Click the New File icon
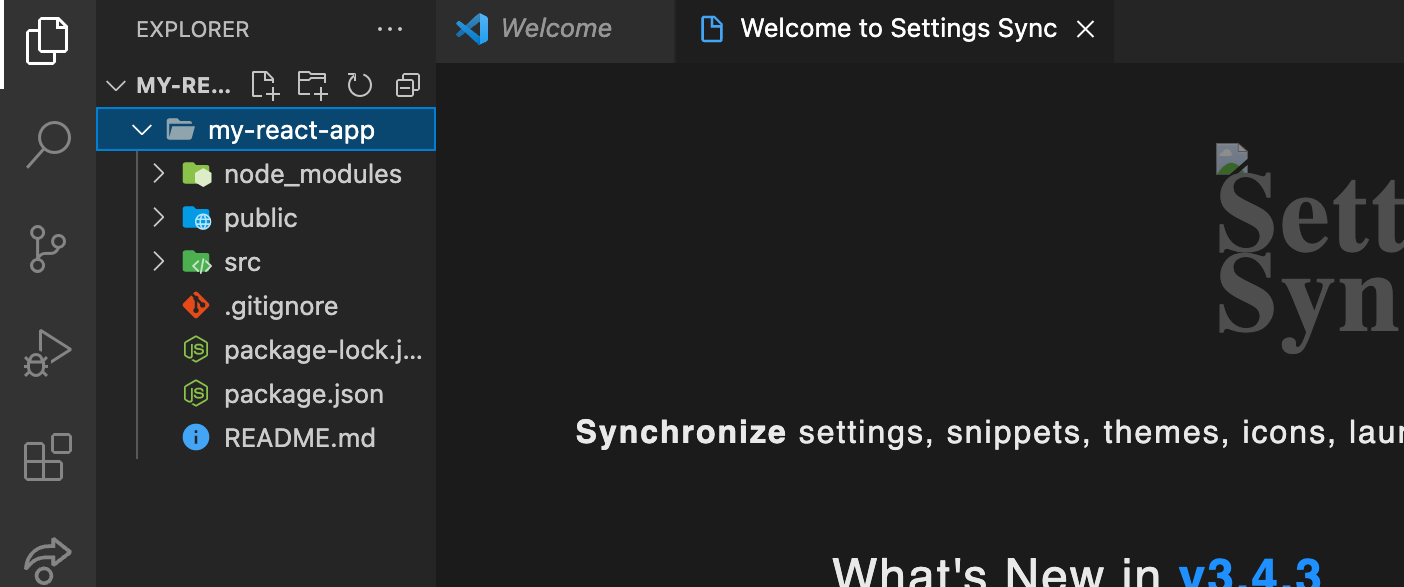The height and width of the screenshot is (587, 1404). (264, 86)
